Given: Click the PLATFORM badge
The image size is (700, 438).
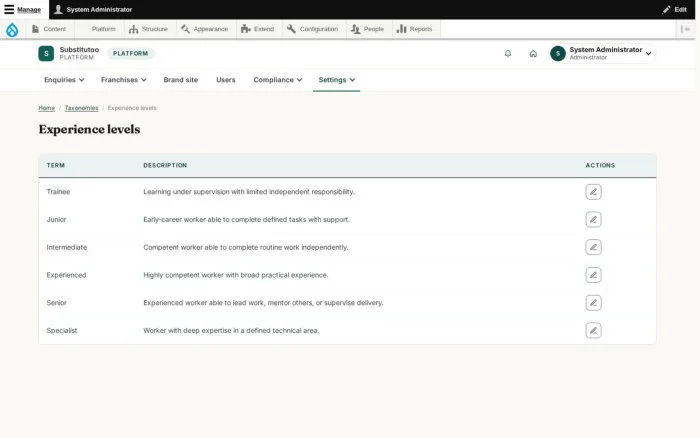Looking at the screenshot, I should 130,54.
